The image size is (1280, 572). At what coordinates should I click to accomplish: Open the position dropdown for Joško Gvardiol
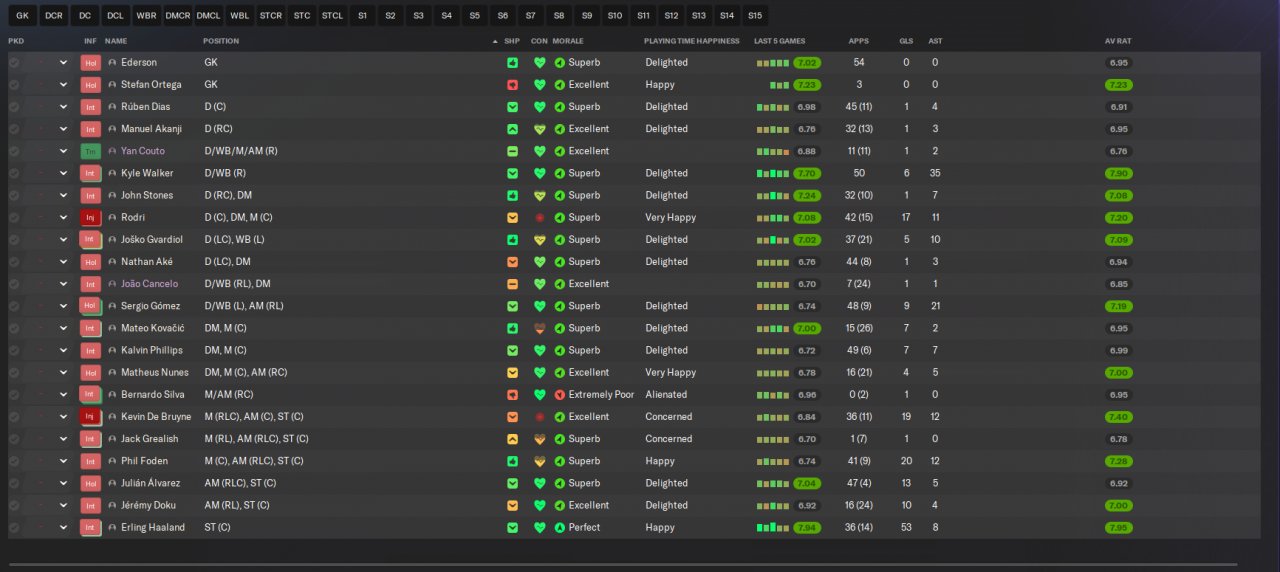64,240
